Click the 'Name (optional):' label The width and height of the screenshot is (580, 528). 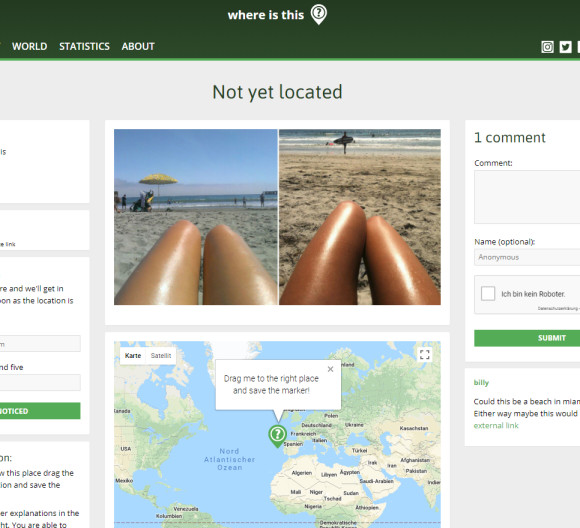[505, 242]
